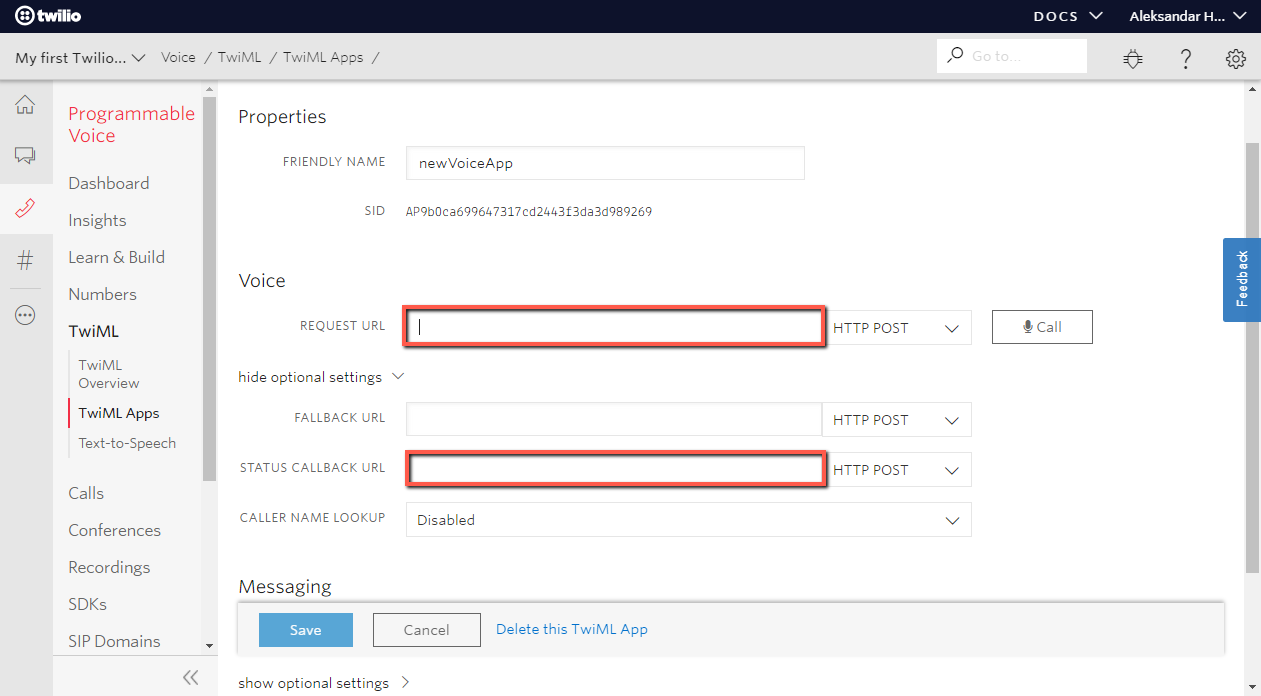Open Calls in sidebar menu

(86, 493)
